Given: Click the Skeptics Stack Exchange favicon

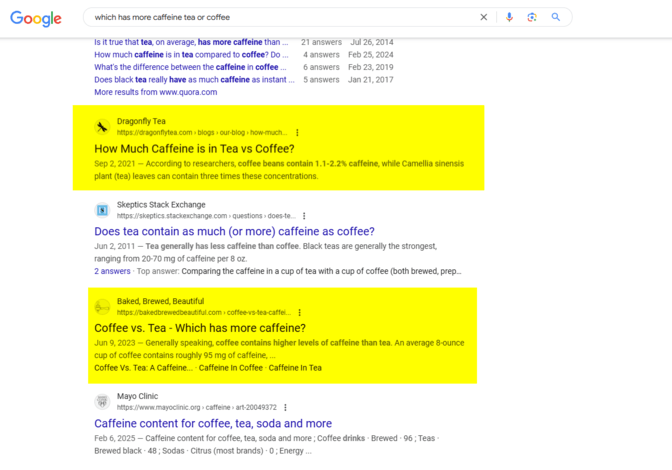Looking at the screenshot, I should (102, 210).
